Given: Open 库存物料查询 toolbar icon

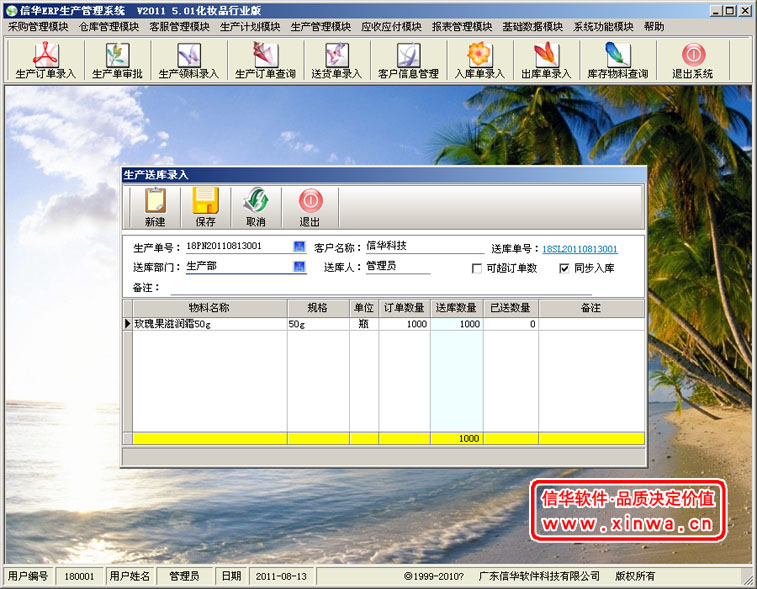Looking at the screenshot, I should 617,60.
